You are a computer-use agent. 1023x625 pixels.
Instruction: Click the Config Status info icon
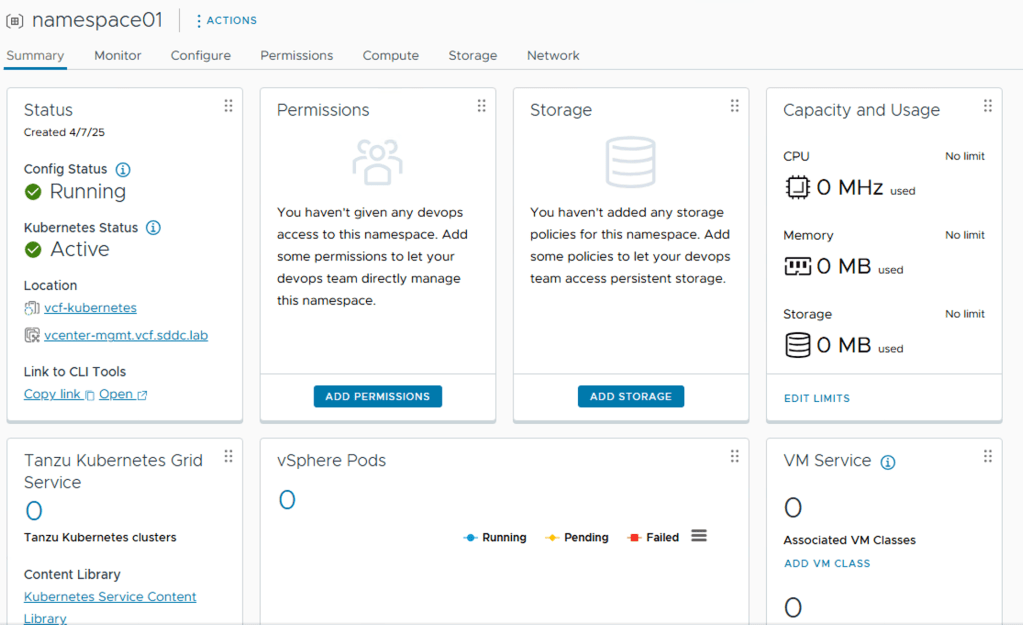point(123,170)
